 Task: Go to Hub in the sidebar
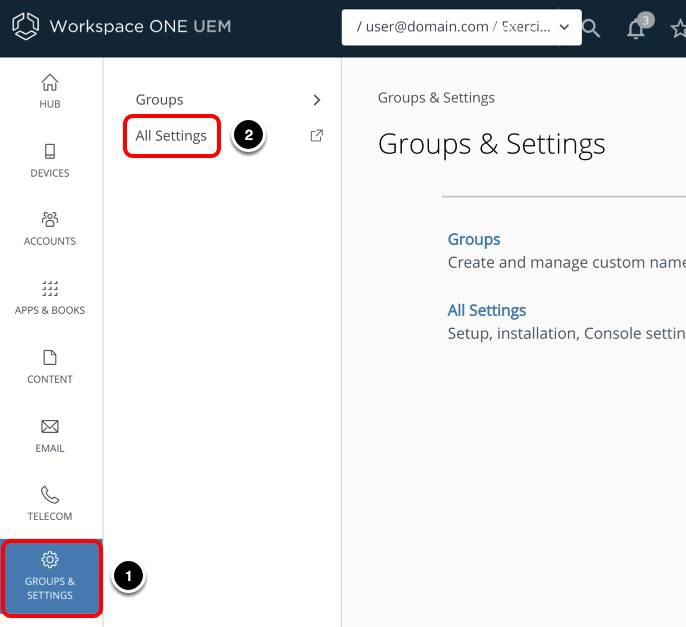click(50, 91)
